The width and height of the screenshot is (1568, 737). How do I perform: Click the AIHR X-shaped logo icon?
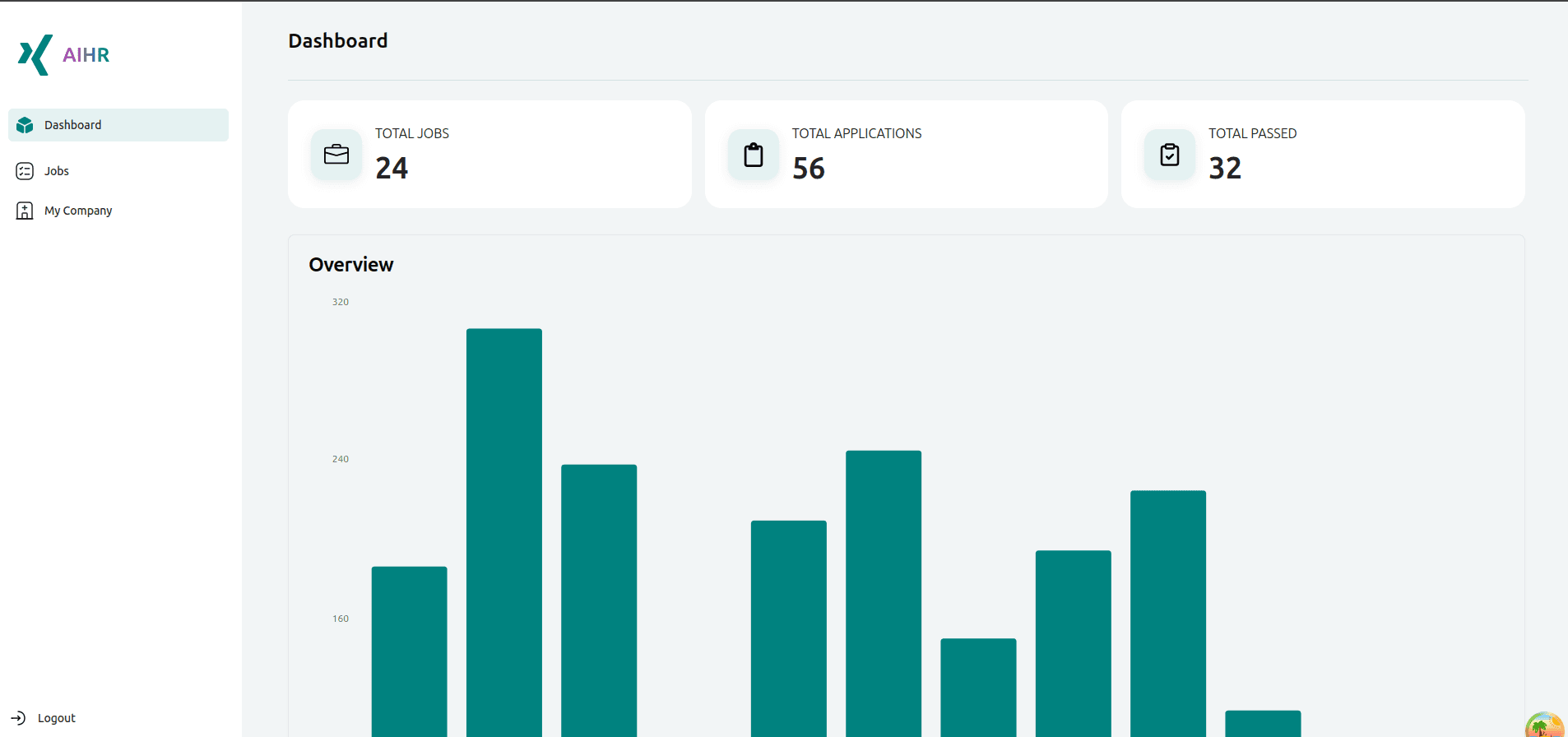(35, 55)
